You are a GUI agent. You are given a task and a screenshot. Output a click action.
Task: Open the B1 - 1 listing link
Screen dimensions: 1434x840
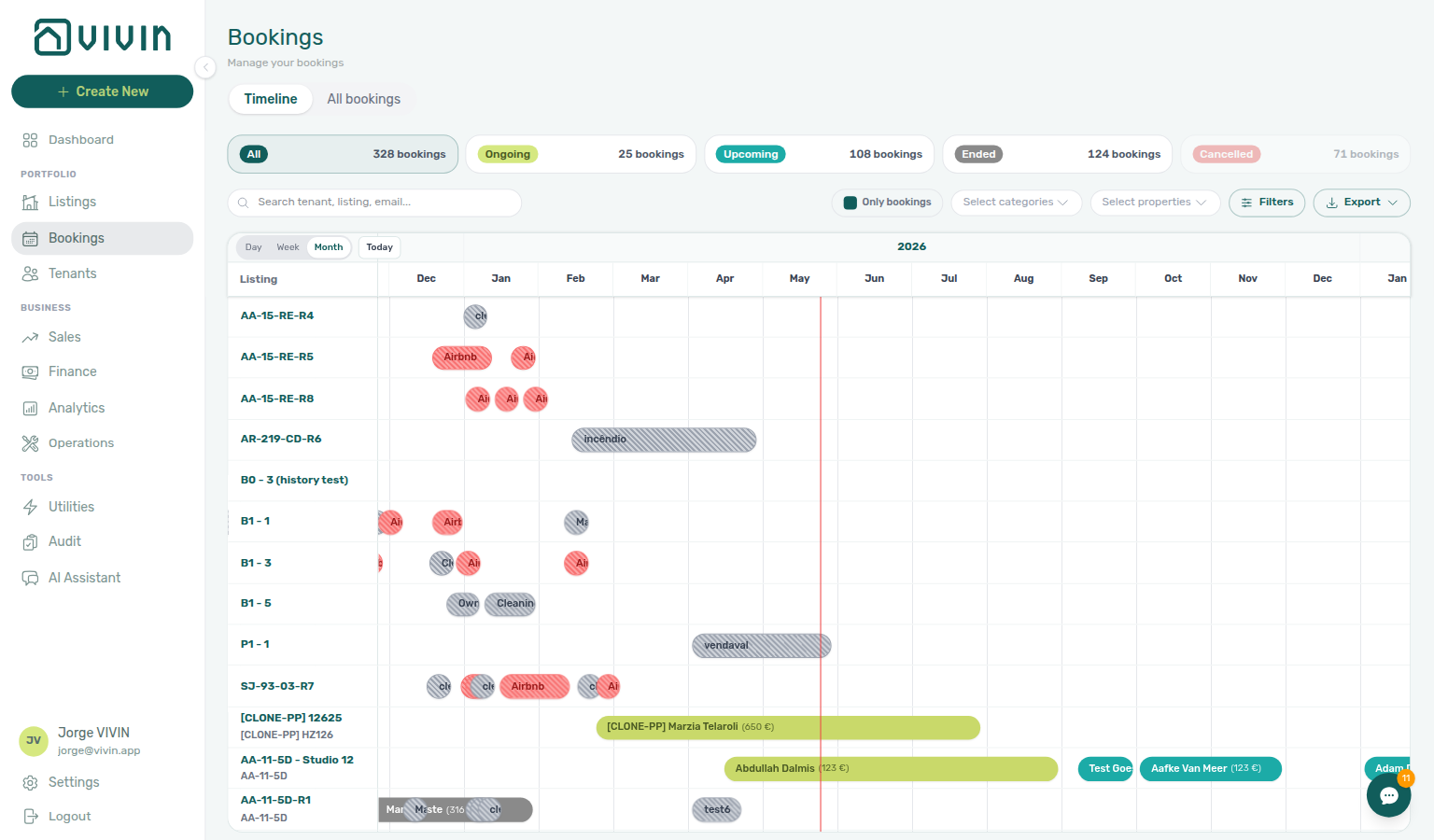click(x=255, y=521)
